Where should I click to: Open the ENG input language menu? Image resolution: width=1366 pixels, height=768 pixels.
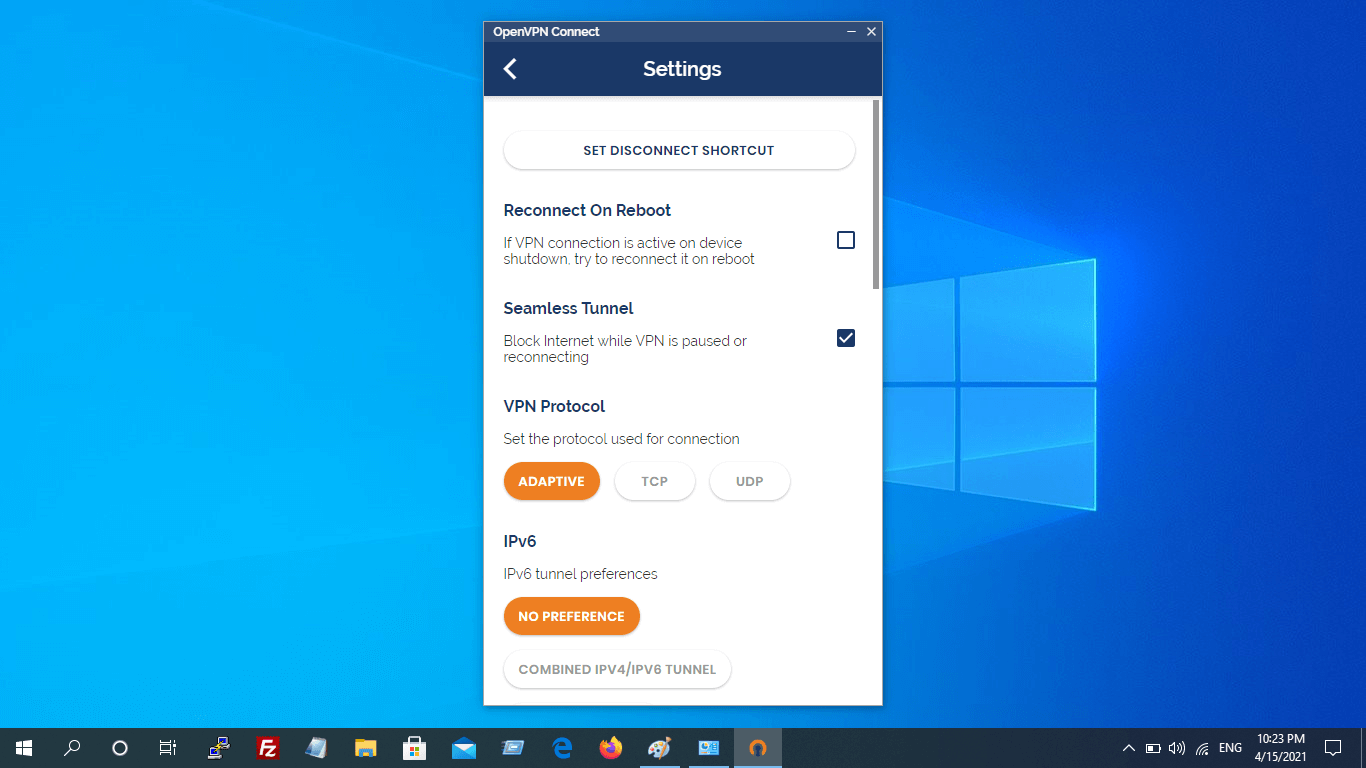pos(1230,748)
